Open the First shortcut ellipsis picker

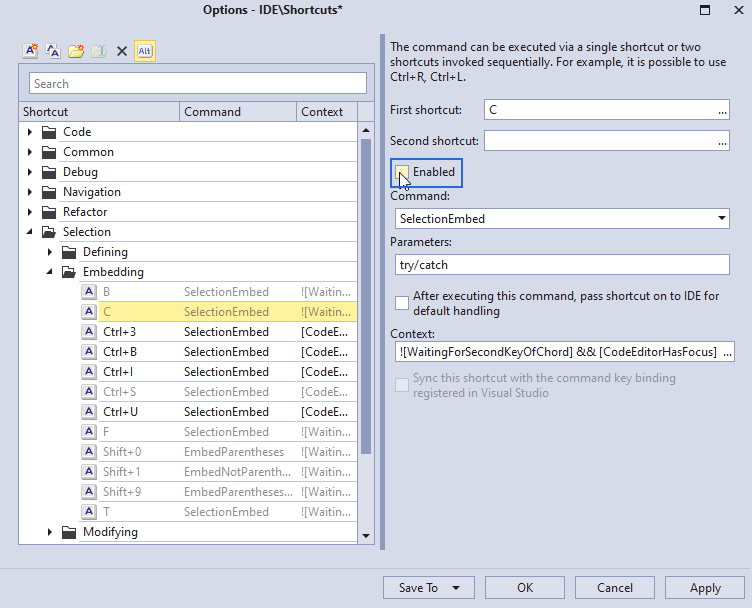[722, 110]
